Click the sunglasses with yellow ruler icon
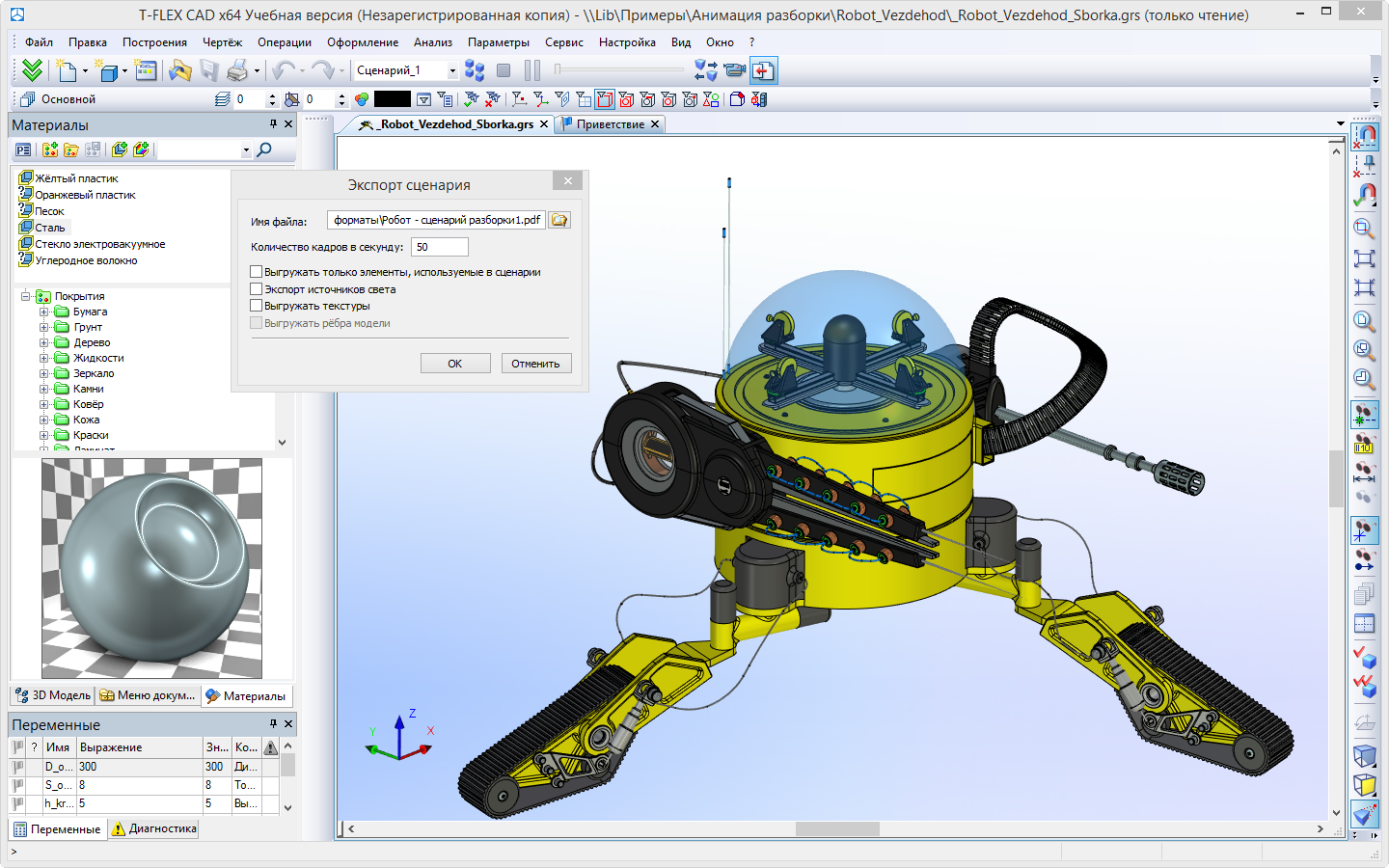This screenshot has width=1389, height=868. pyautogui.click(x=1364, y=444)
